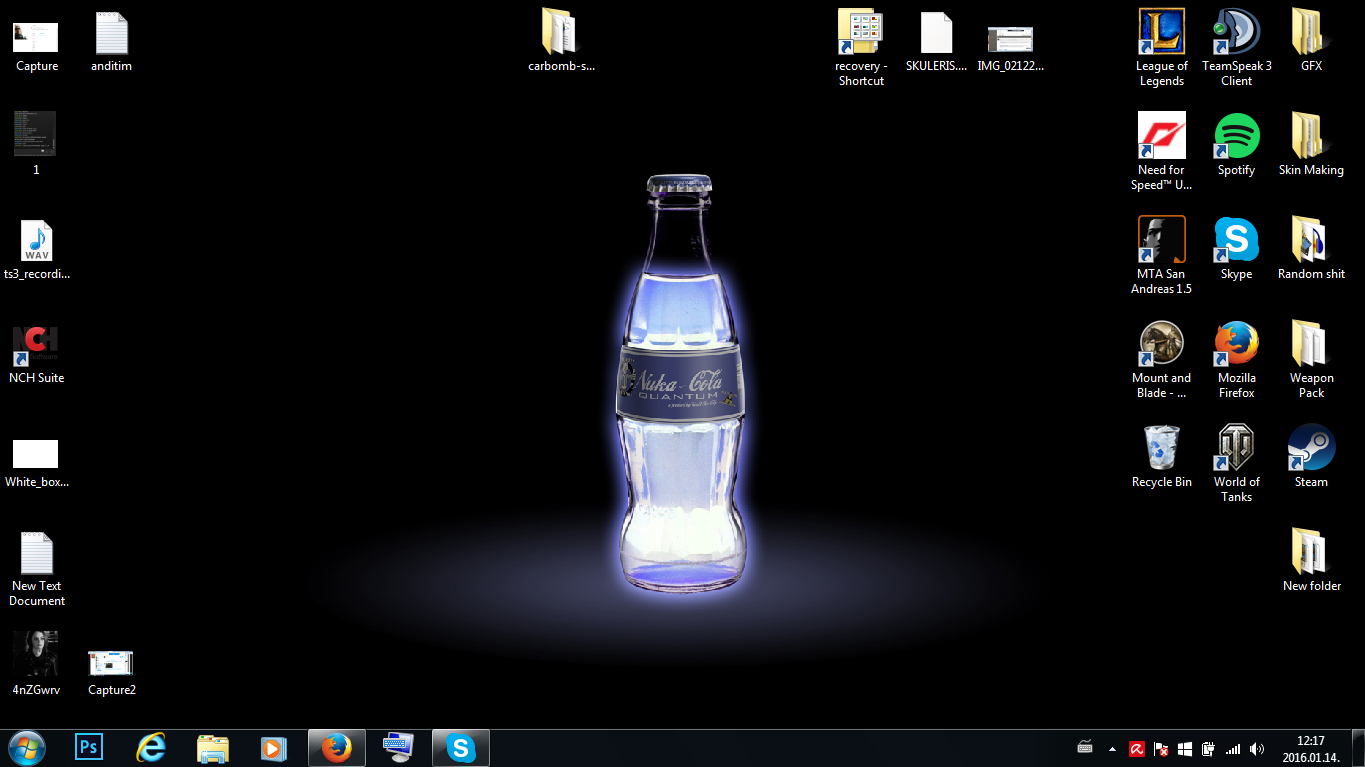Select the New folder icon

[1311, 561]
